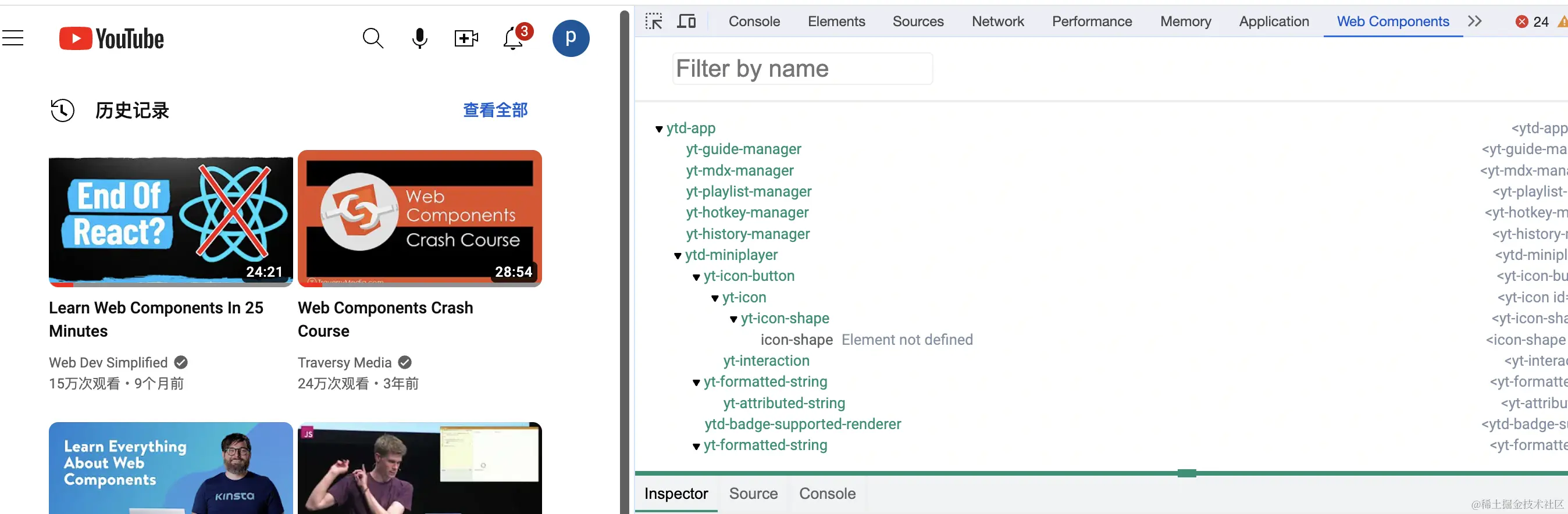Collapse the yt-icon tree node
Image resolution: width=1568 pixels, height=514 pixels.
(x=715, y=299)
